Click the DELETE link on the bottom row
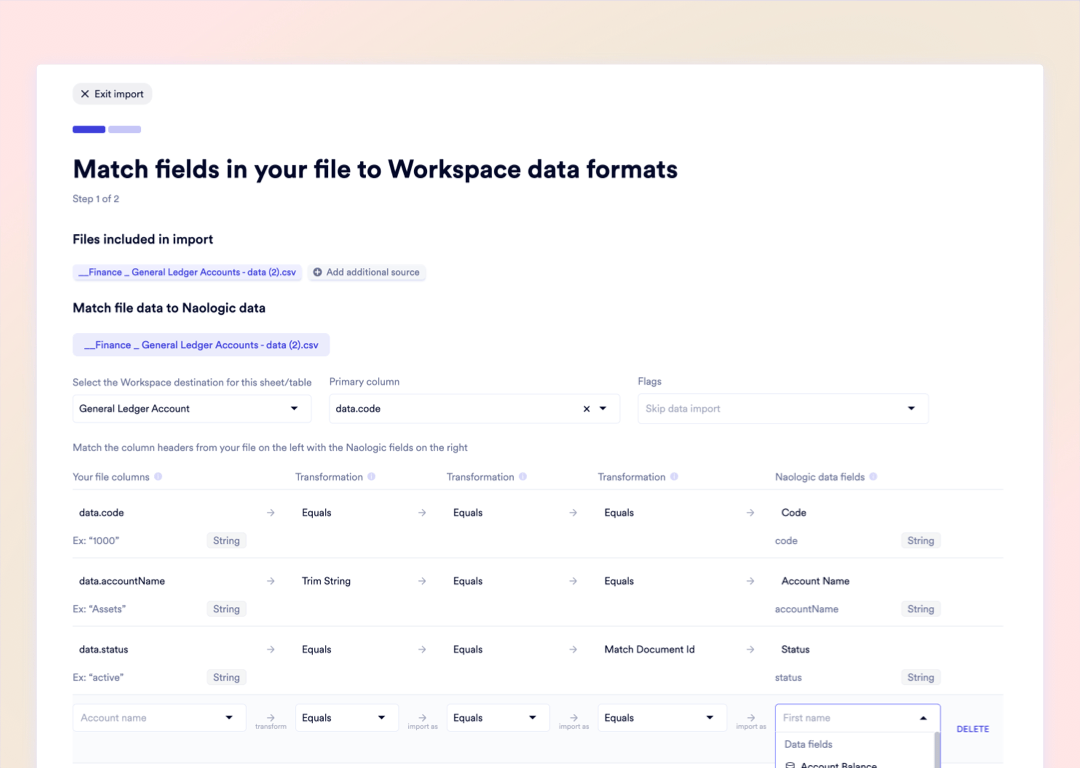 [972, 729]
